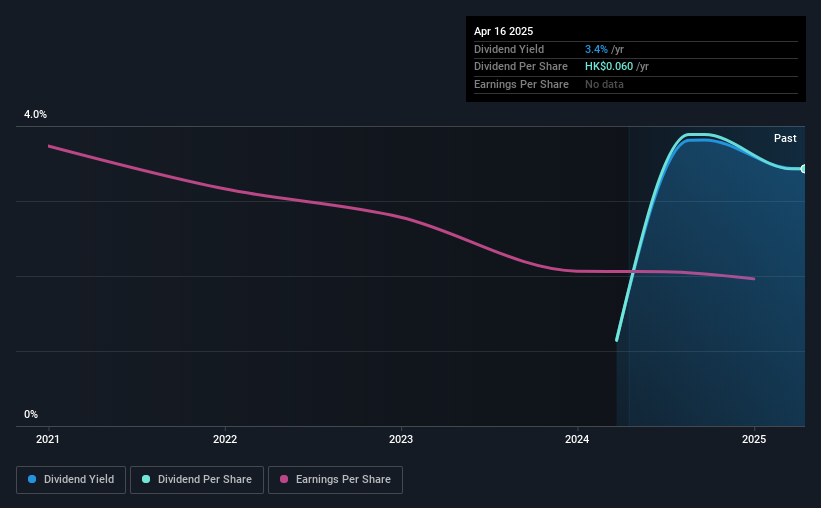The height and width of the screenshot is (508, 821).
Task: Click the 2025 x-axis label
Action: [x=754, y=439]
